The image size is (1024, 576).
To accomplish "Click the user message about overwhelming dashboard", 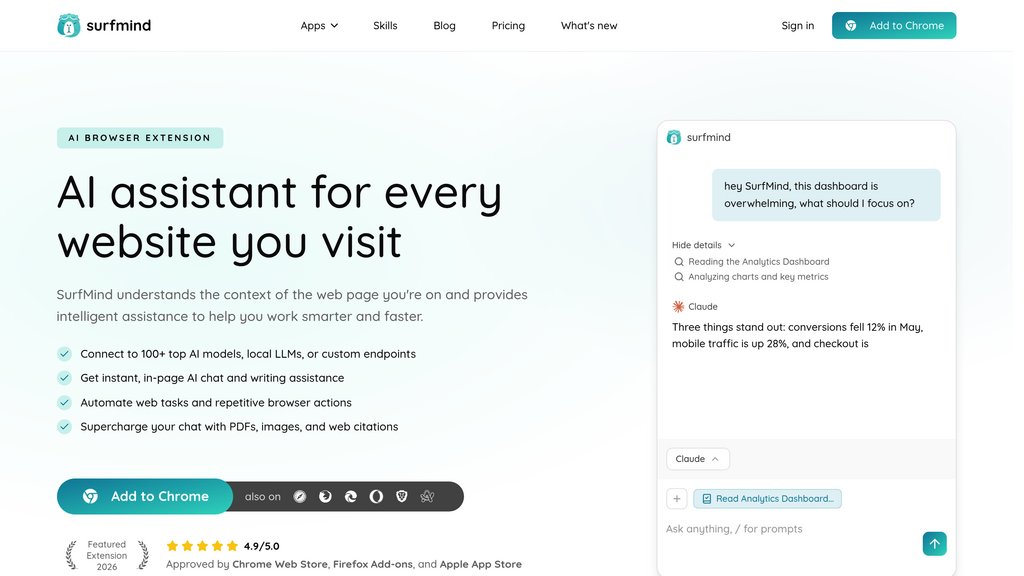I will click(825, 195).
